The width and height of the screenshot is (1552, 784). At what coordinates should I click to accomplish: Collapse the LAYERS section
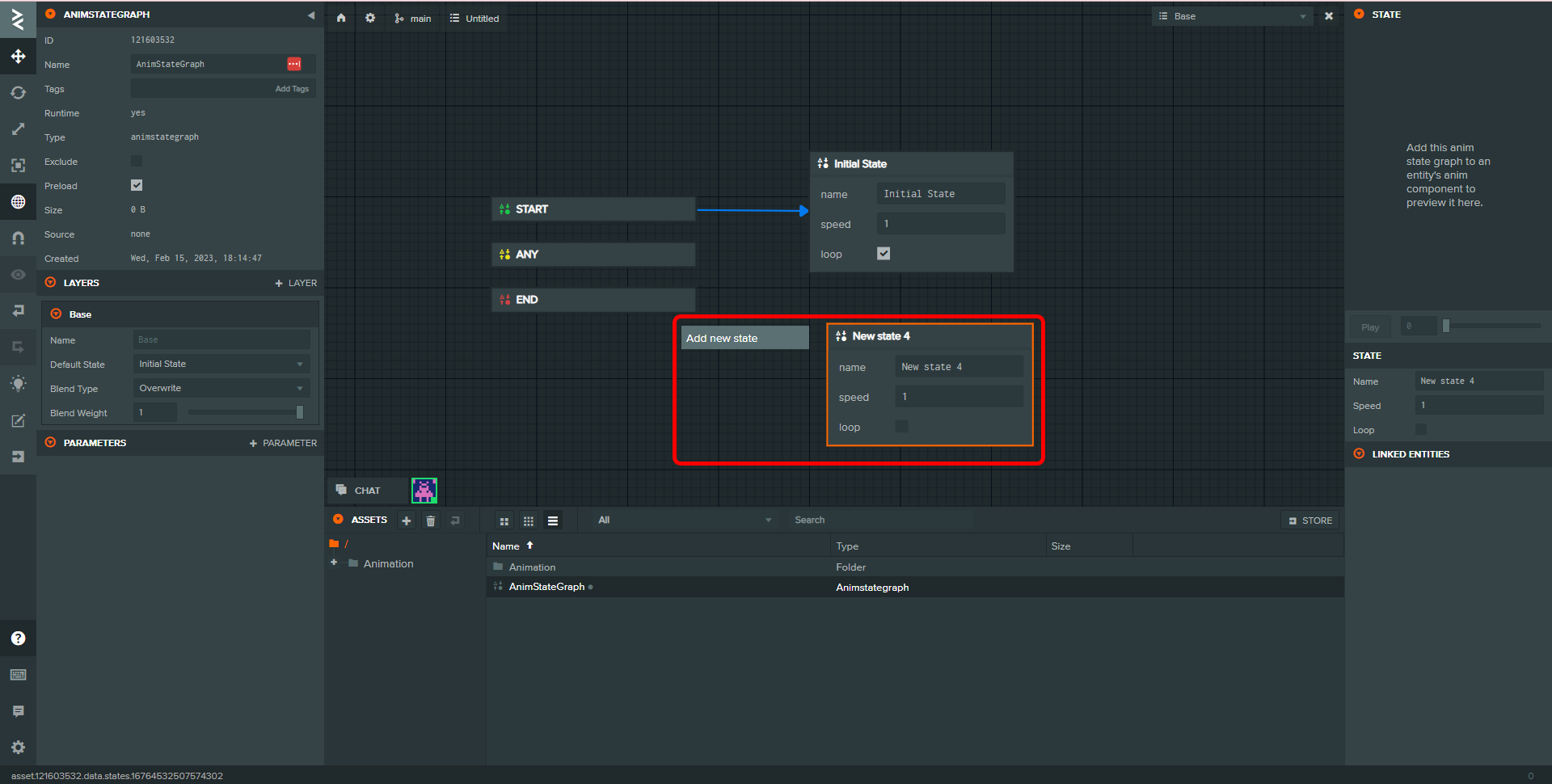click(51, 282)
